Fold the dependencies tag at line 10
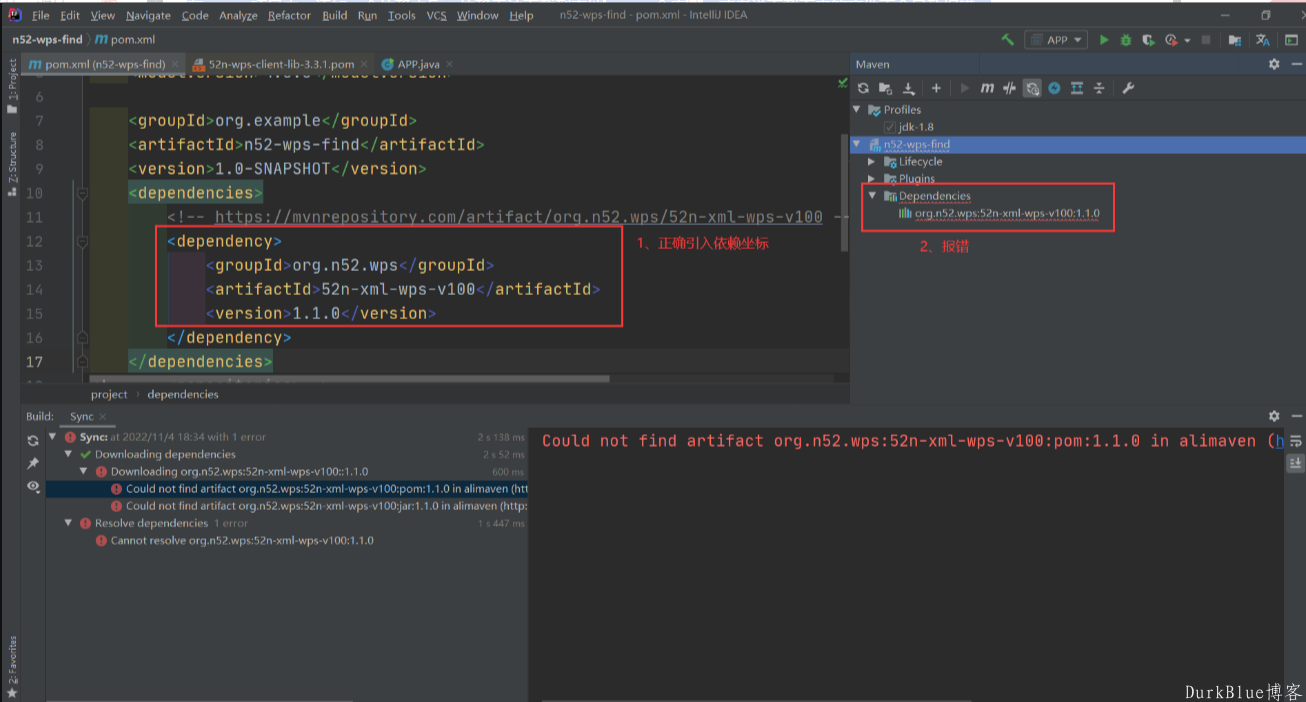This screenshot has height=702, width=1306. point(83,193)
